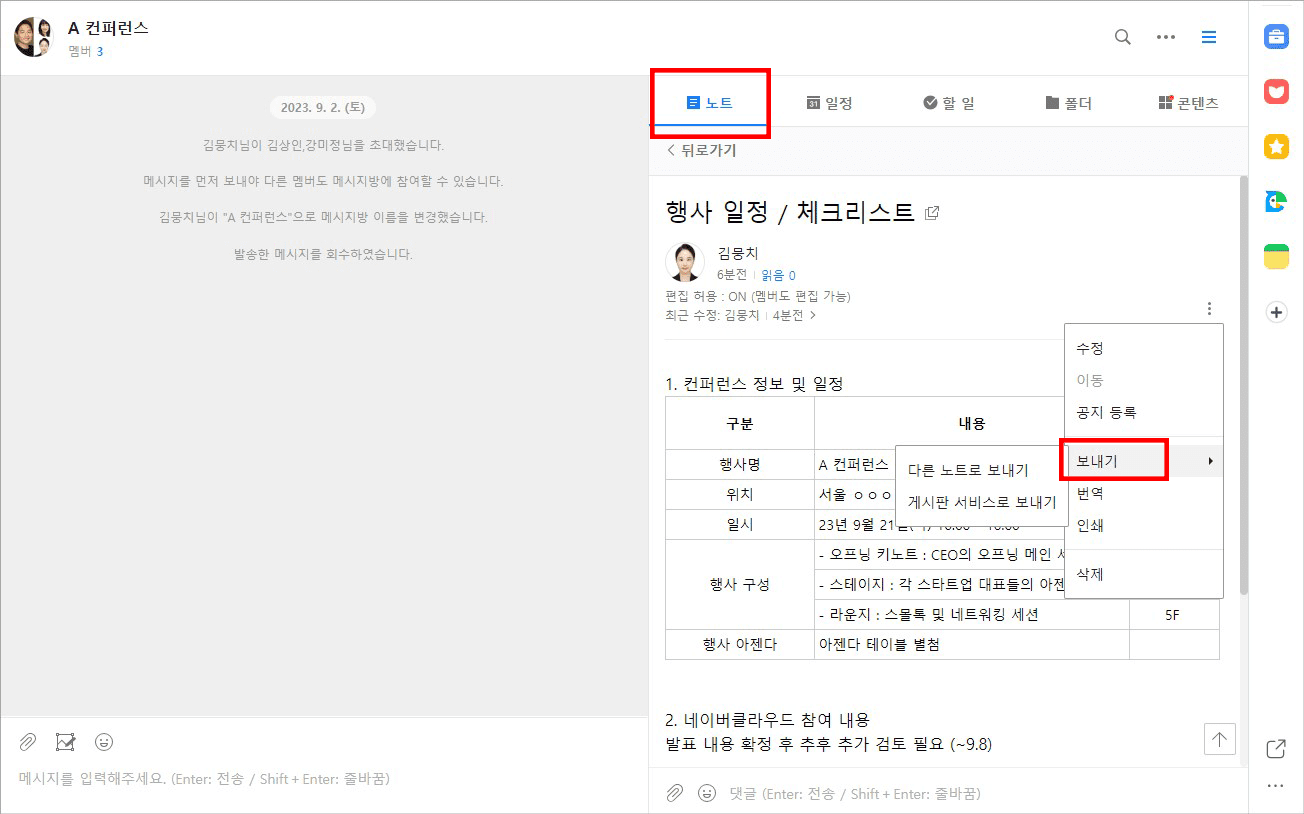This screenshot has width=1304, height=814.
Task: Open the blue briefcase app in right sidebar
Action: [1276, 36]
